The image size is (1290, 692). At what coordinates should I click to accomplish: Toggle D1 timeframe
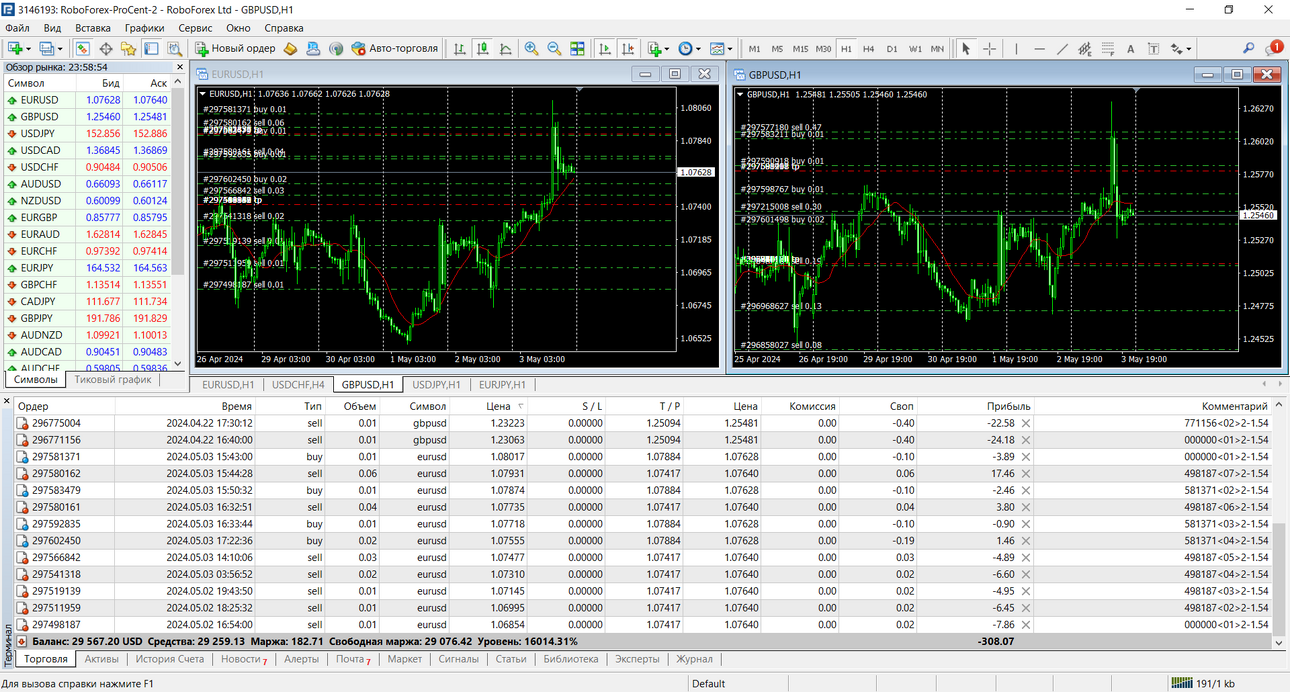click(x=892, y=48)
